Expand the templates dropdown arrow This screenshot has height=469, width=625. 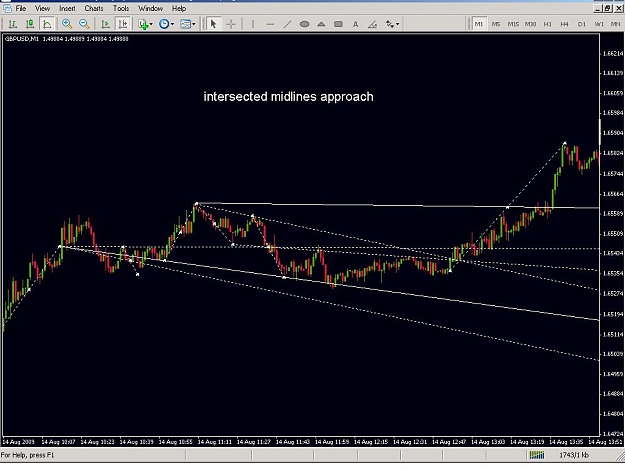tap(194, 24)
